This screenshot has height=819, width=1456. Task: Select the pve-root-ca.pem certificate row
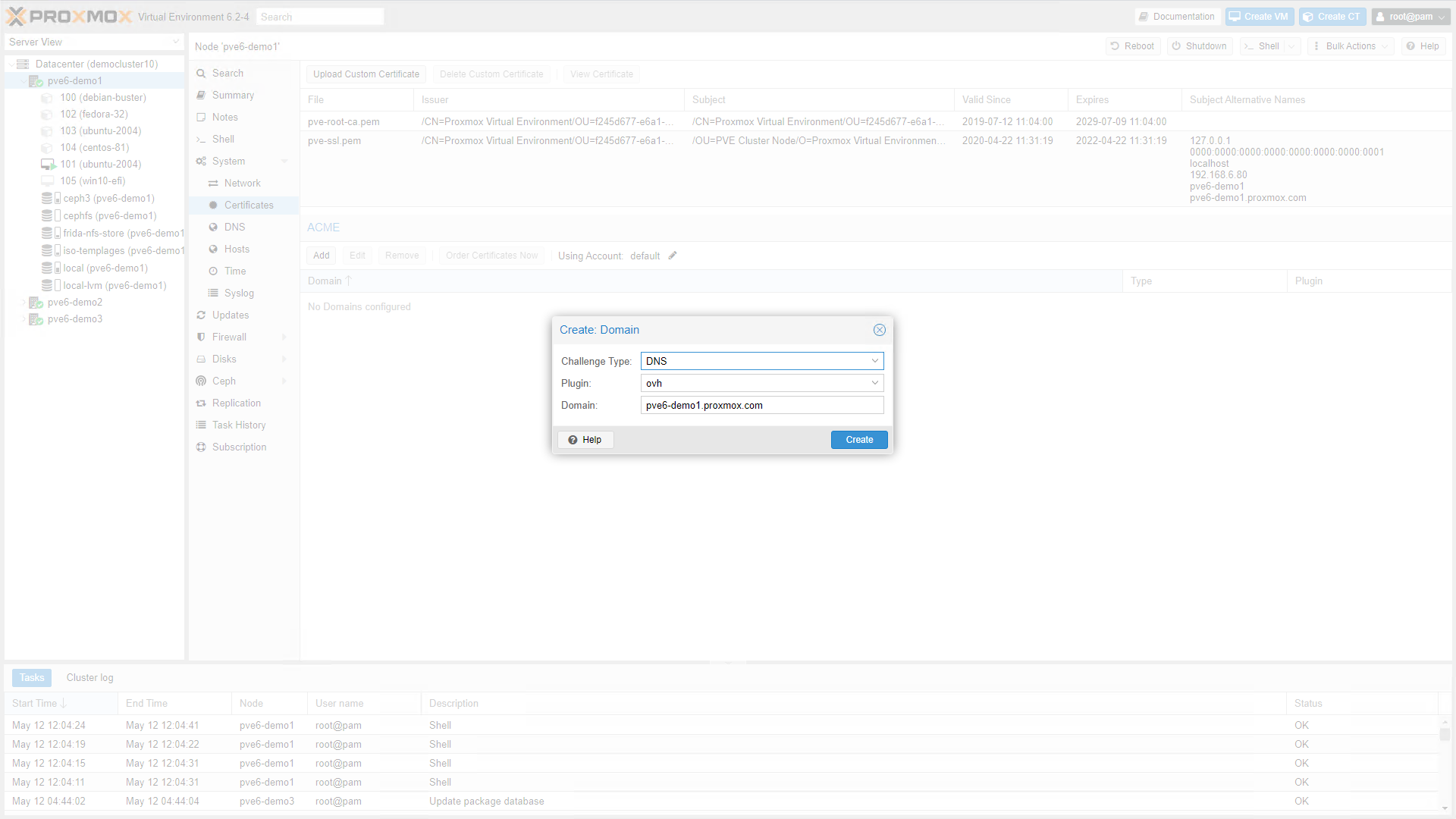click(x=876, y=121)
